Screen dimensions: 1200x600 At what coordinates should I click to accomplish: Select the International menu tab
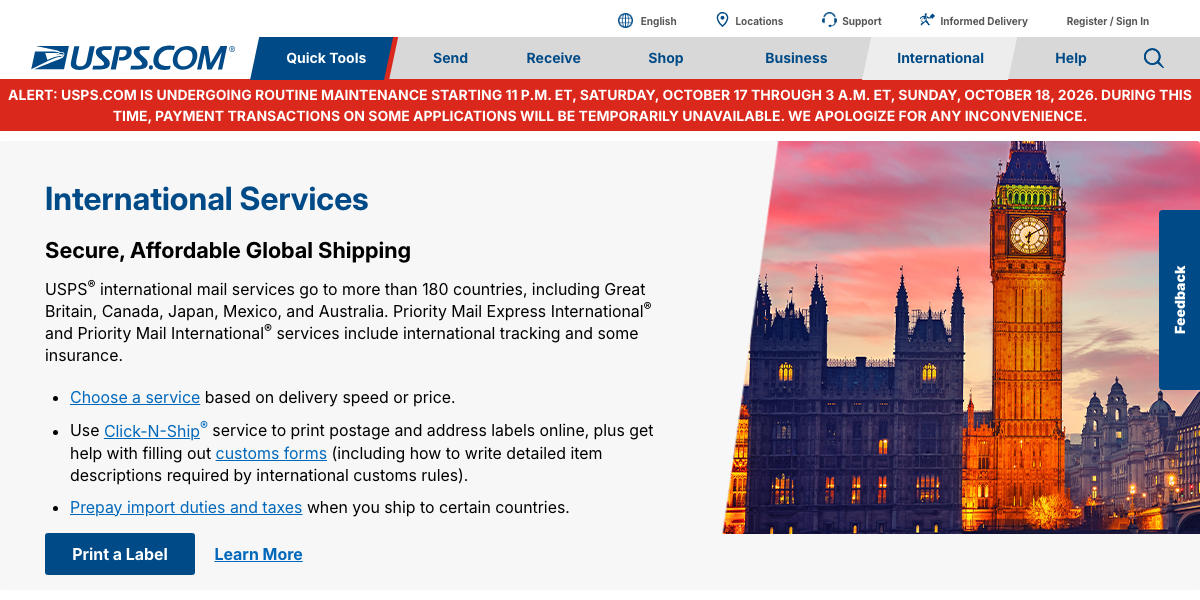point(940,58)
